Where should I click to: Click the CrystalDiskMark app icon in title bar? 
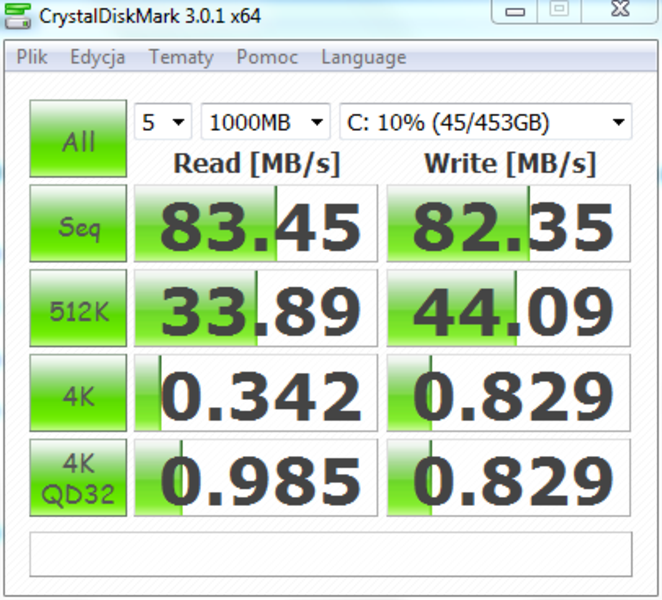17,16
